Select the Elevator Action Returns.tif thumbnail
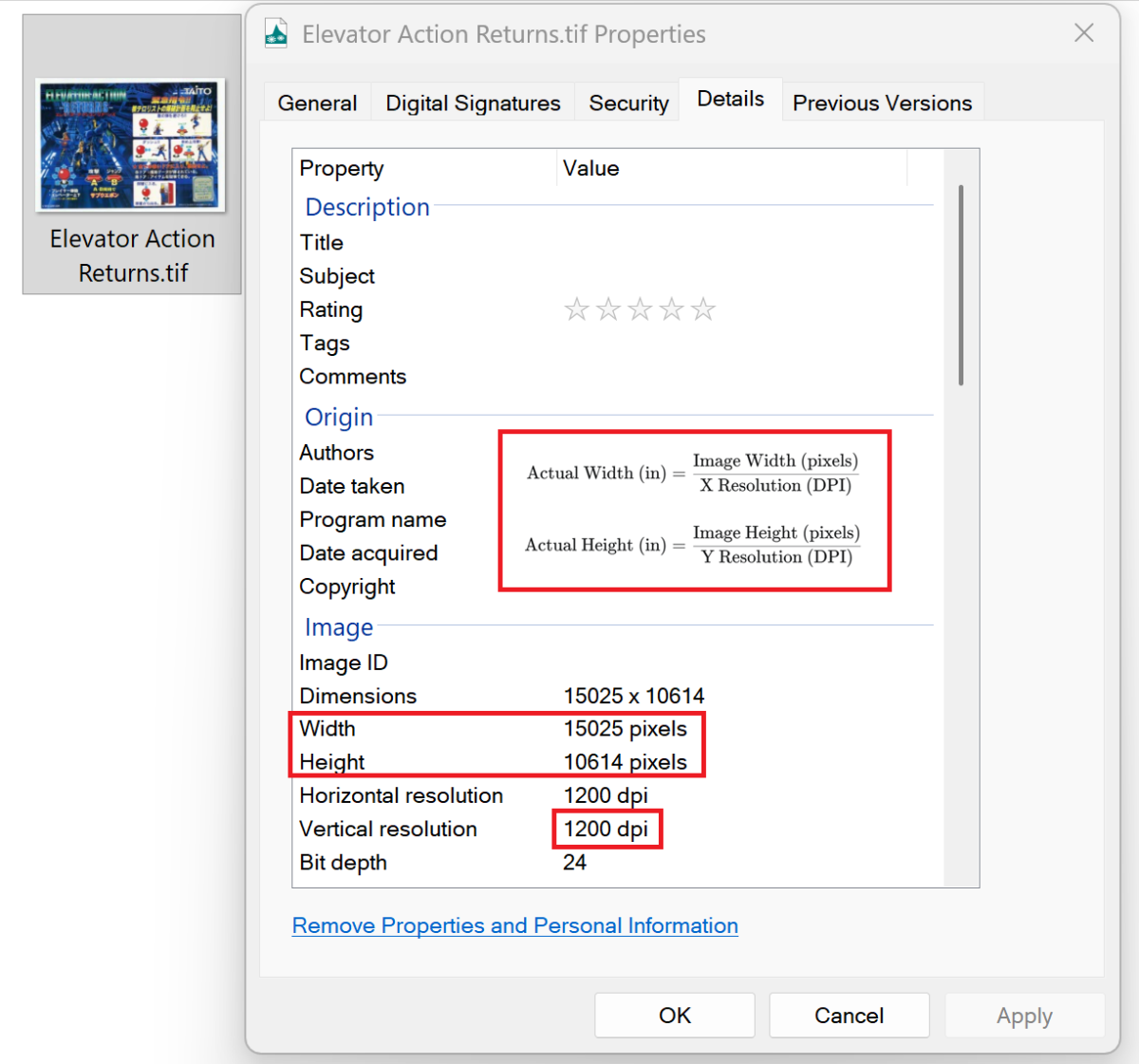This screenshot has width=1139, height=1064. point(132,155)
